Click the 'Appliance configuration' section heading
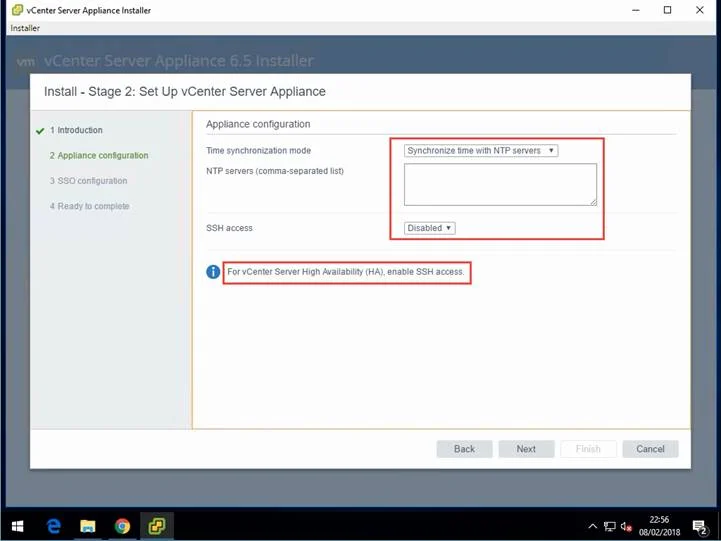Image resolution: width=721 pixels, height=541 pixels. point(258,124)
